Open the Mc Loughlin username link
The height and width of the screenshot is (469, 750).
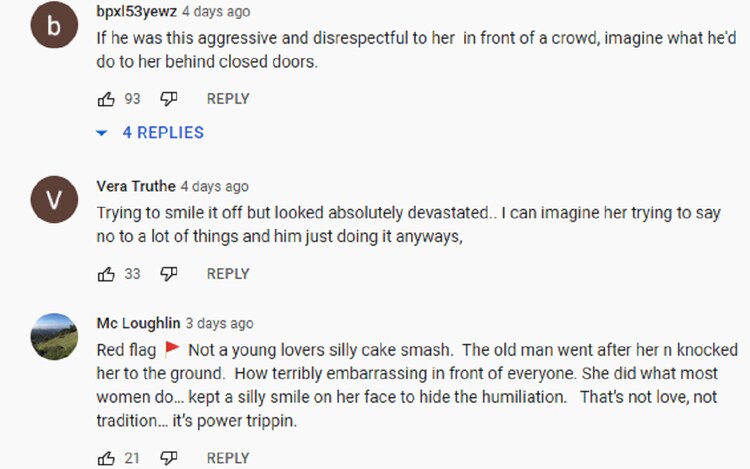point(138,323)
